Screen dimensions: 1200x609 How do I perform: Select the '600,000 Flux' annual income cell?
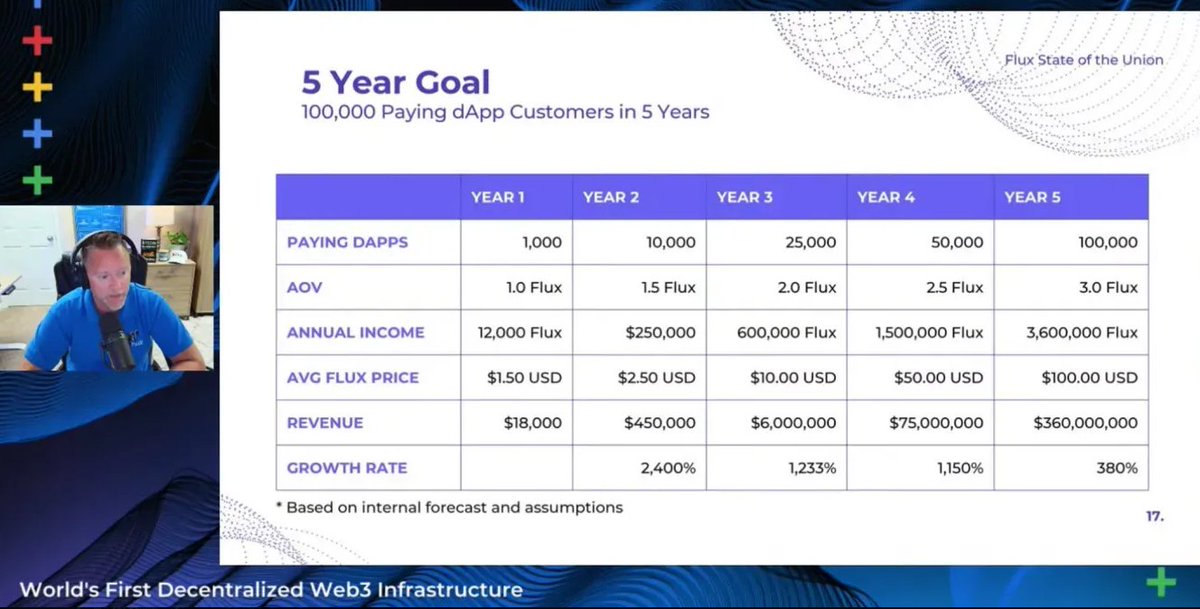[x=776, y=332]
